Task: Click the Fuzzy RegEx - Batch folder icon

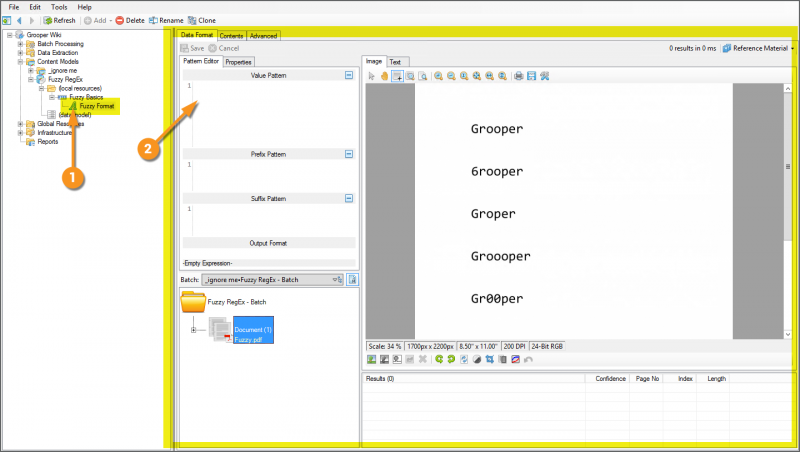Action: [193, 302]
